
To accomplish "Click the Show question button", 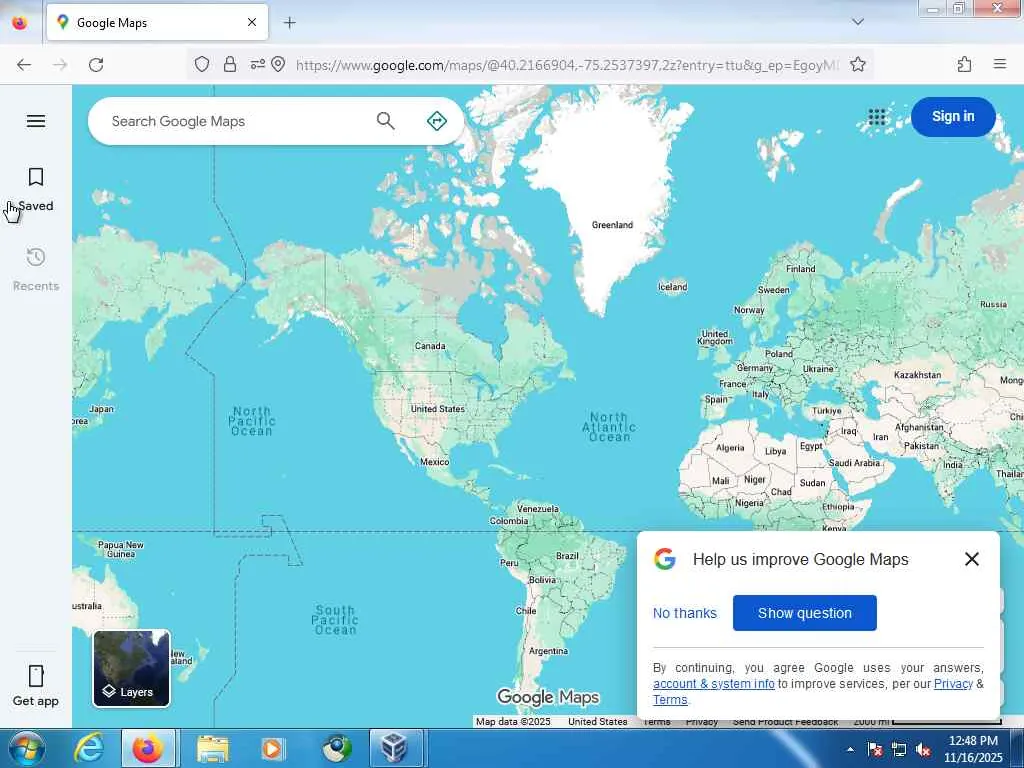I will click(x=805, y=613).
